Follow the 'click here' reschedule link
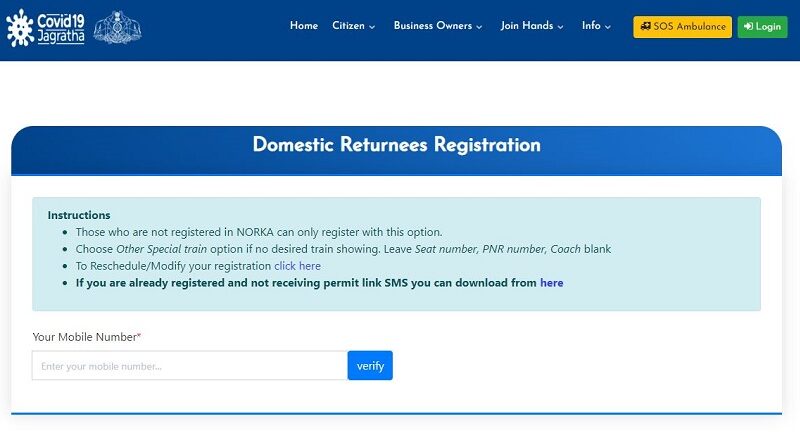The width and height of the screenshot is (800, 445). (x=297, y=266)
